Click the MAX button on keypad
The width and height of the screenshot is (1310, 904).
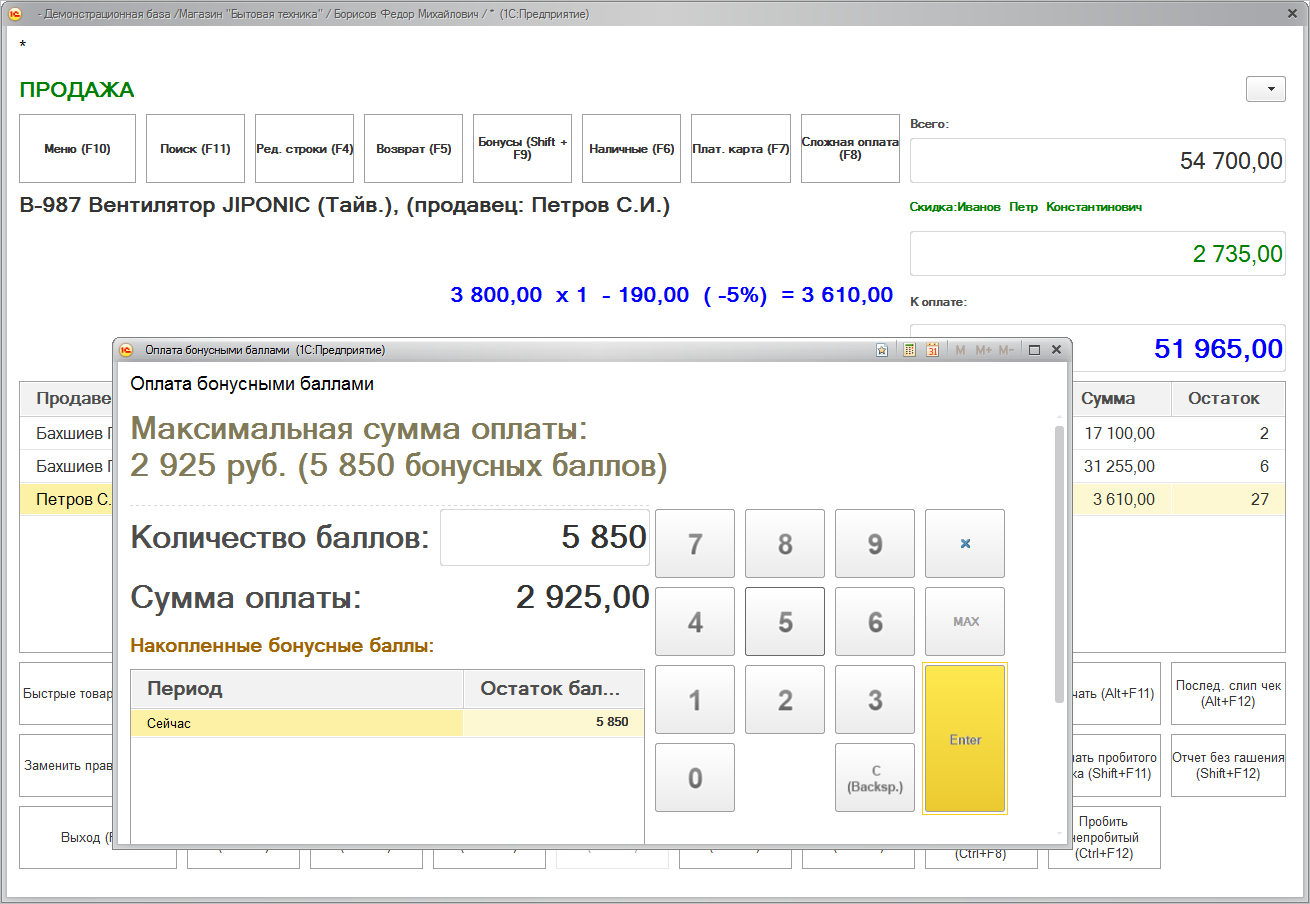965,622
